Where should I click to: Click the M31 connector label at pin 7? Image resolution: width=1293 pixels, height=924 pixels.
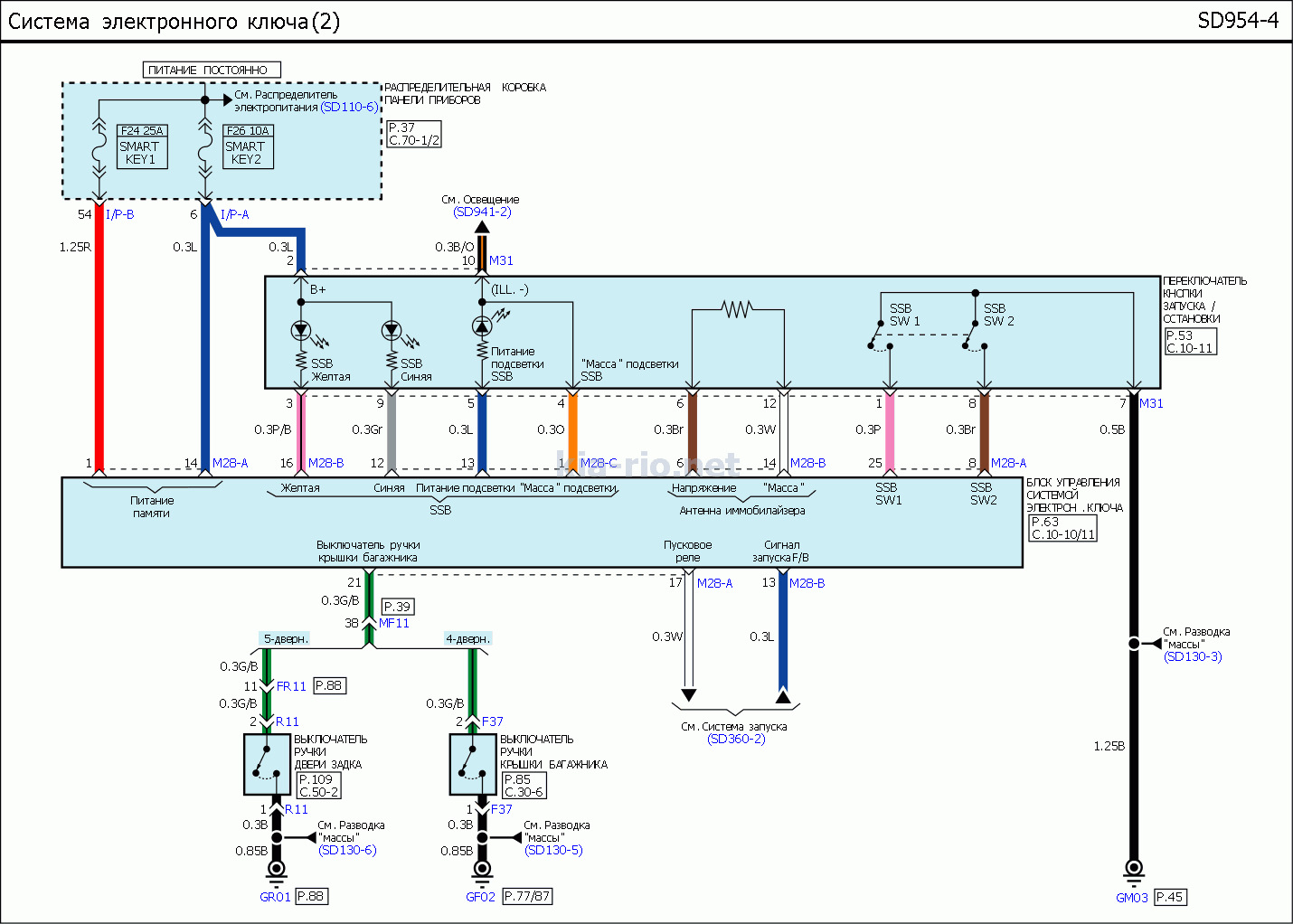point(1151,403)
